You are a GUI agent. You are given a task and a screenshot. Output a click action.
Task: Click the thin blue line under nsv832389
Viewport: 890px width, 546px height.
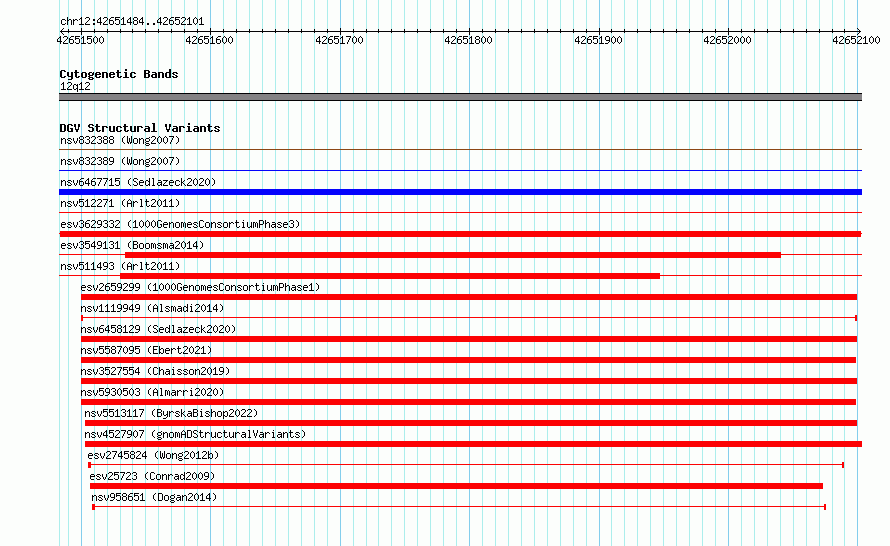[460, 170]
